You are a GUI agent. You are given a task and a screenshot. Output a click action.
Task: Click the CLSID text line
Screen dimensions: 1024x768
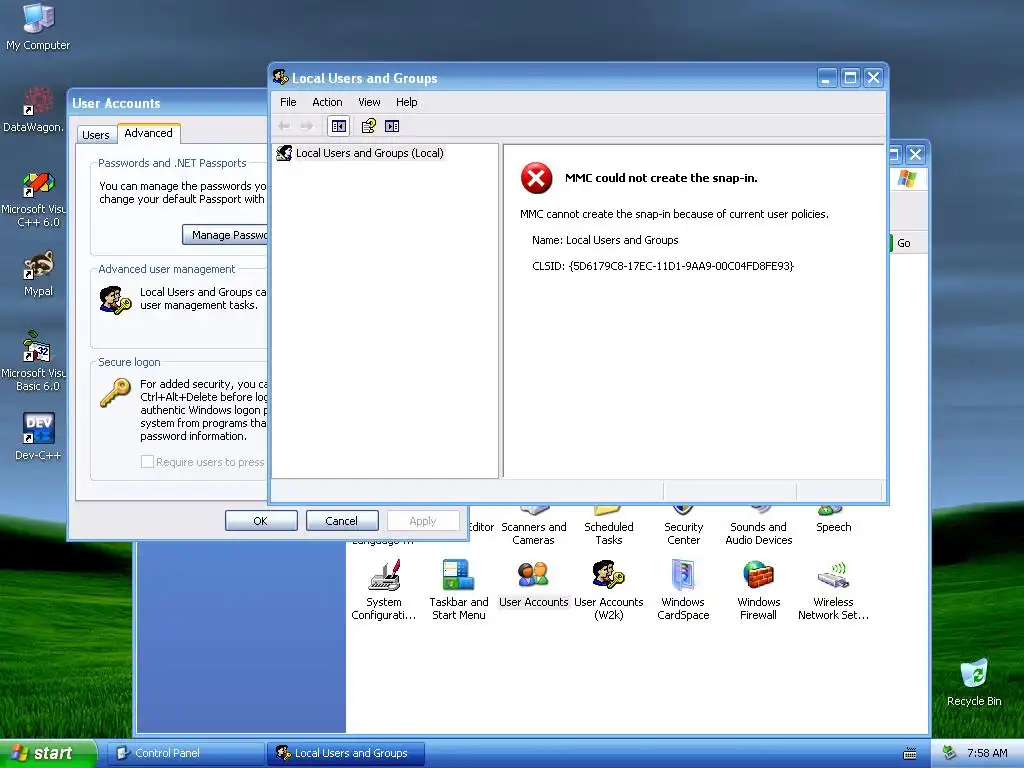pyautogui.click(x=663, y=266)
